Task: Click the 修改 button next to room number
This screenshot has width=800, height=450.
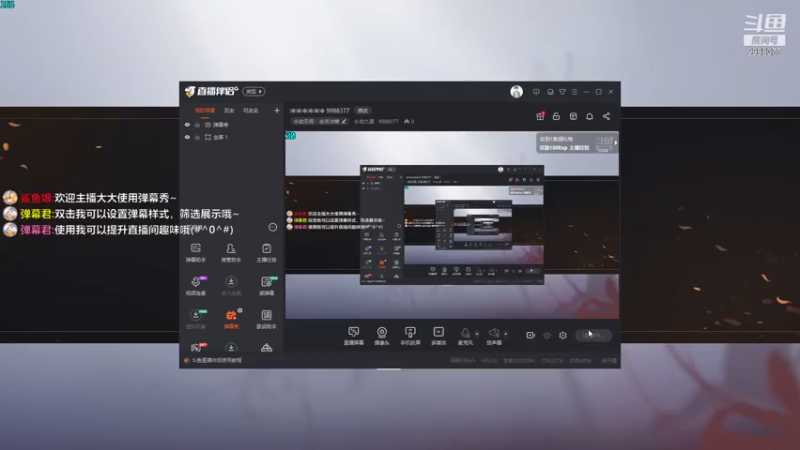Action: click(x=363, y=111)
